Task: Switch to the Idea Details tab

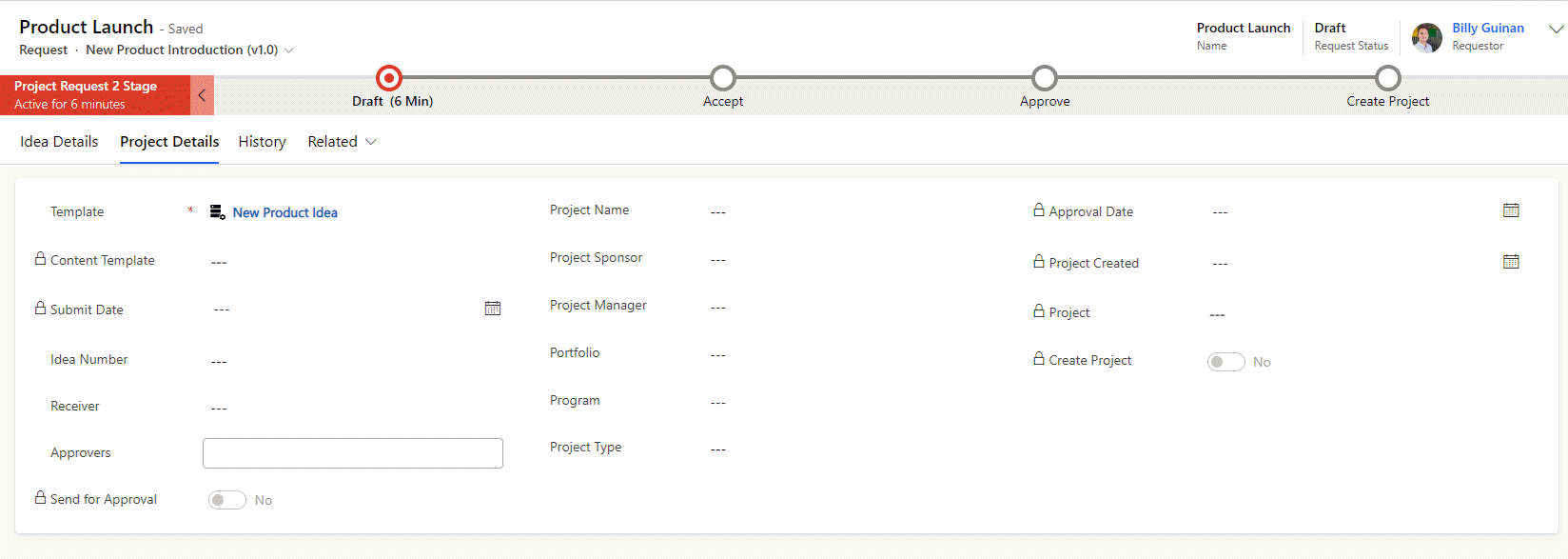Action: pos(59,142)
